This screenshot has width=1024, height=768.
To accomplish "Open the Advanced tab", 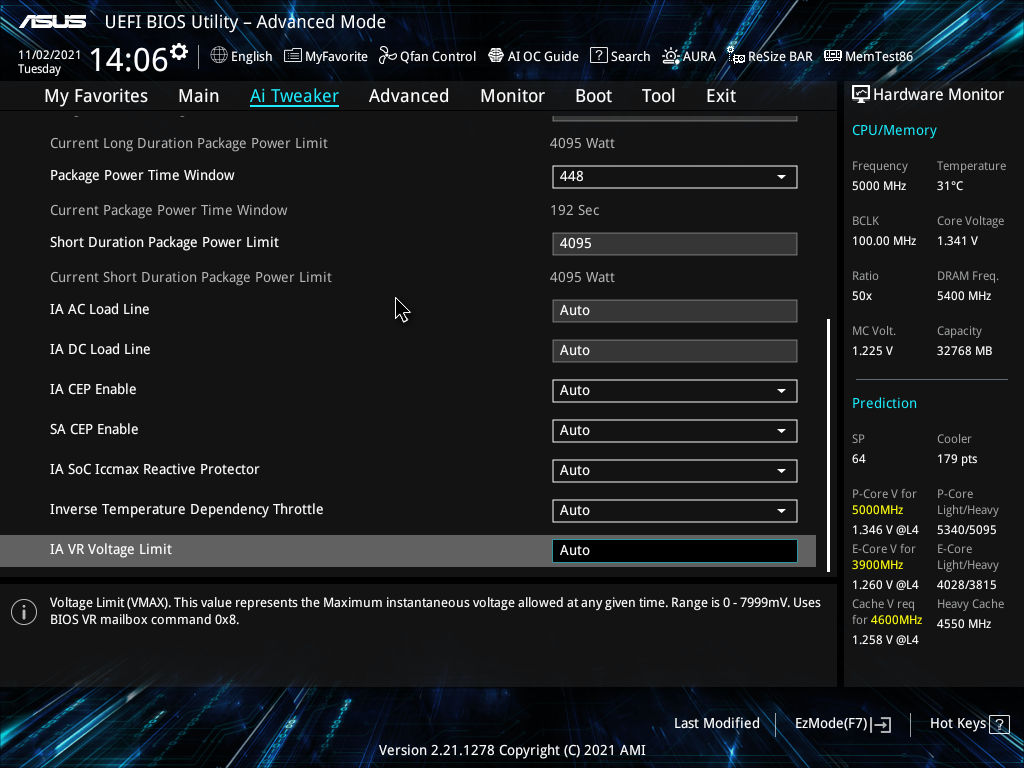I will tap(409, 96).
